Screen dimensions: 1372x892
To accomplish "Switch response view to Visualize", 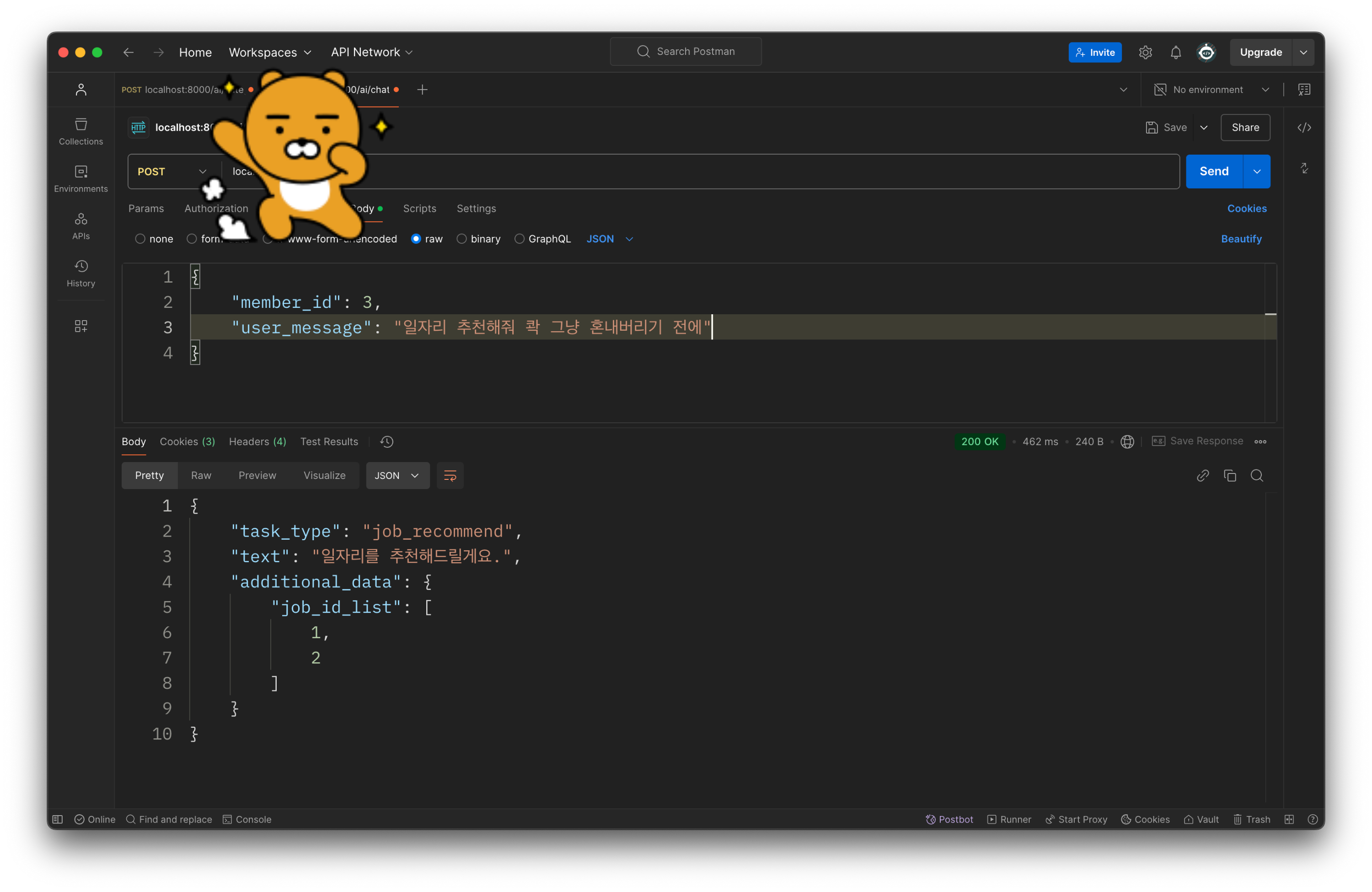I will 325,476.
